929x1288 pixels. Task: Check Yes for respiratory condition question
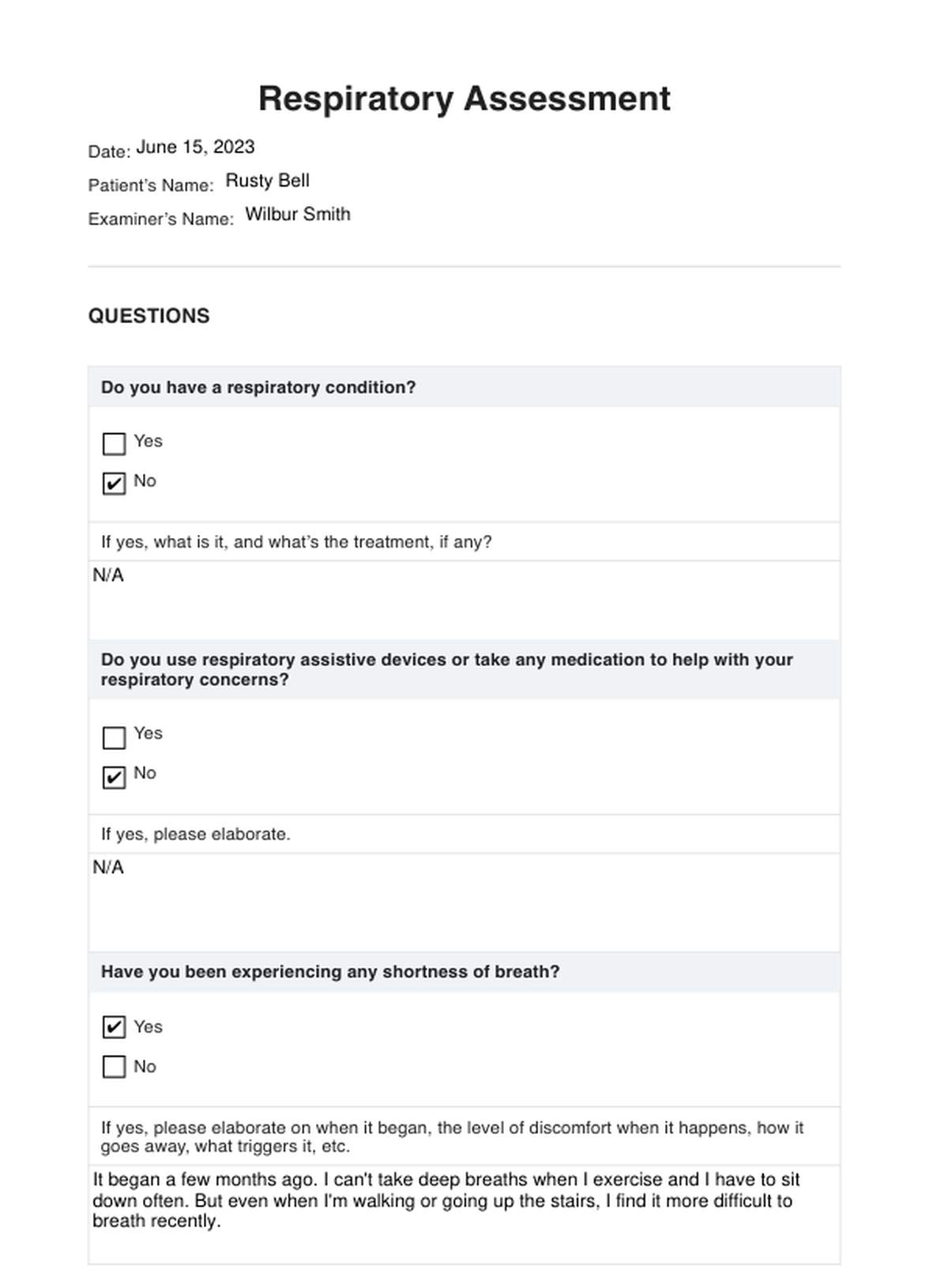(115, 444)
